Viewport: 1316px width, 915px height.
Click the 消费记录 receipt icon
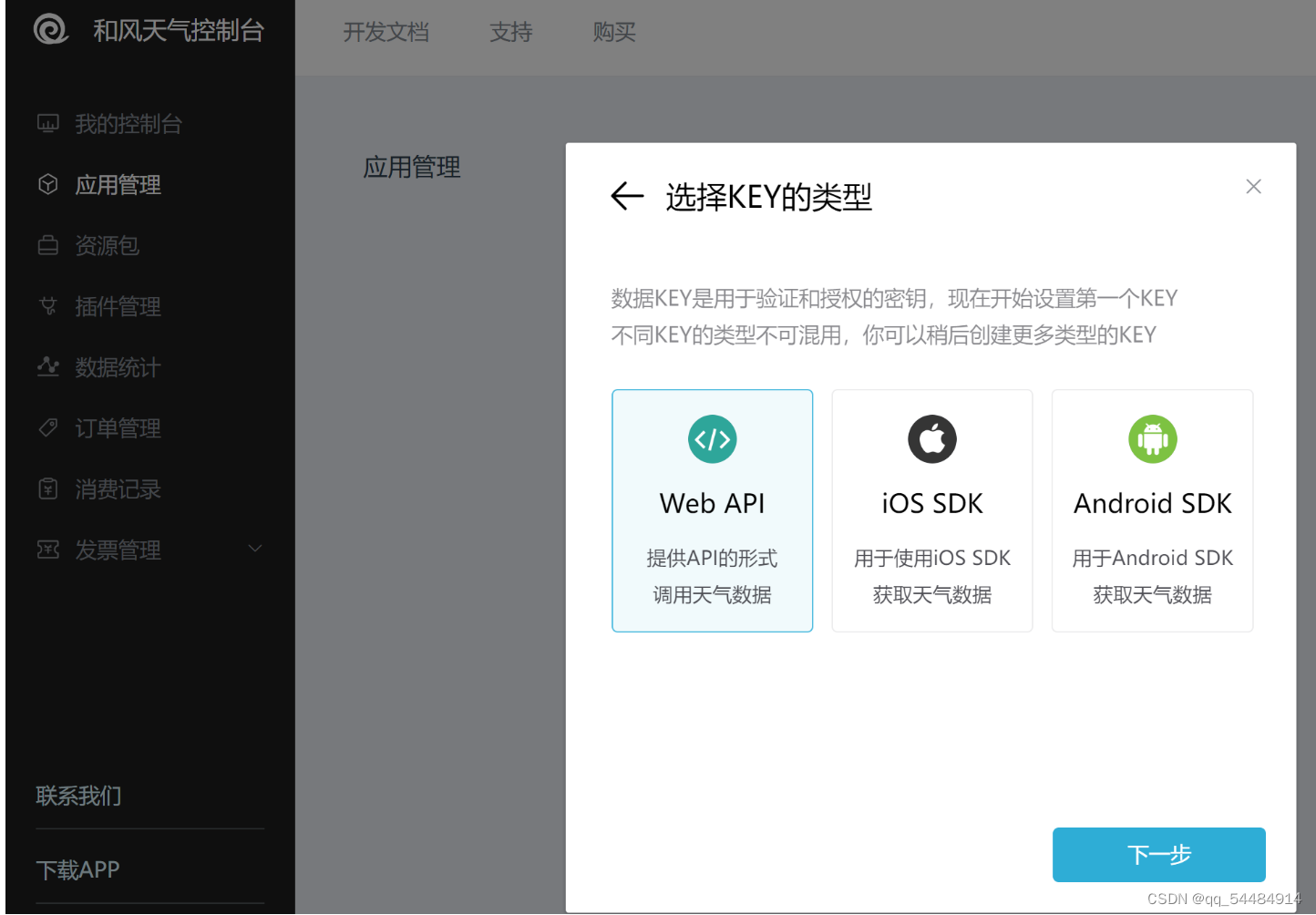[48, 488]
